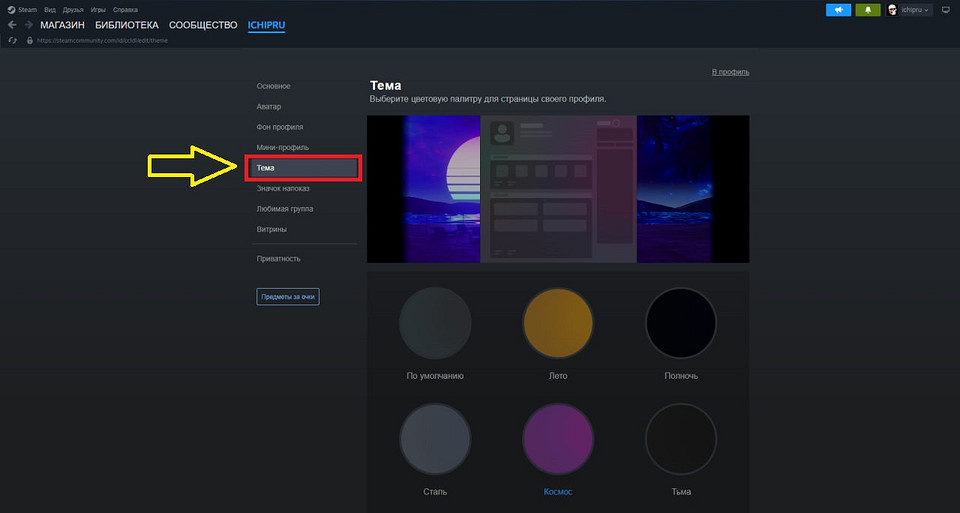Go back with the left arrow
Viewport: 960px width, 513px height.
(12, 24)
